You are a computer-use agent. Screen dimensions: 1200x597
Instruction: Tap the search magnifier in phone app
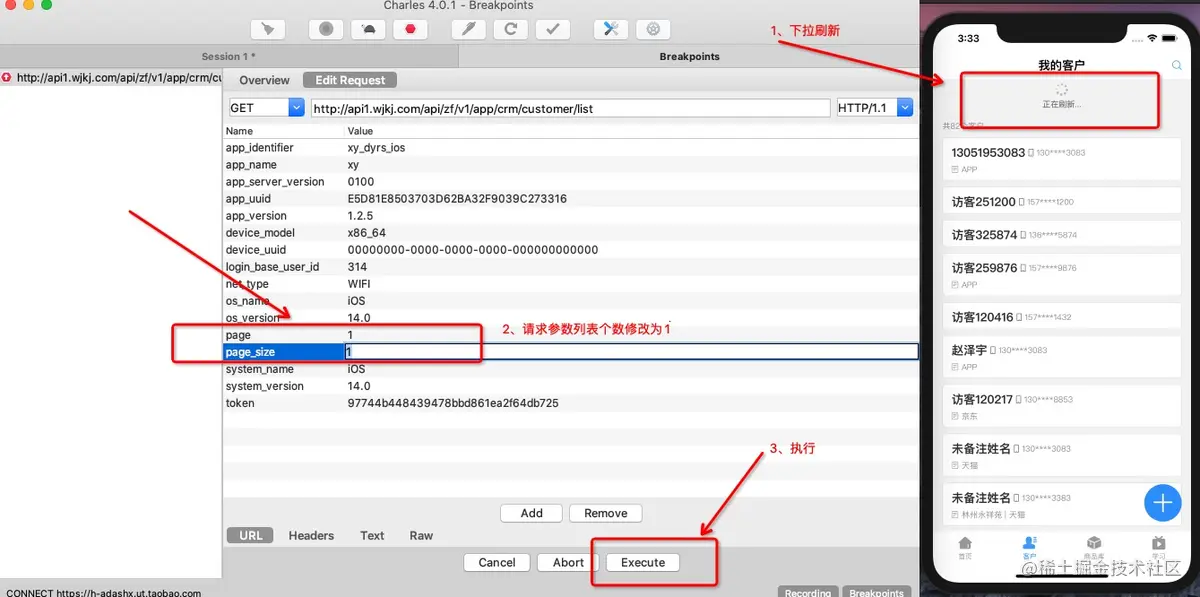(x=1176, y=66)
